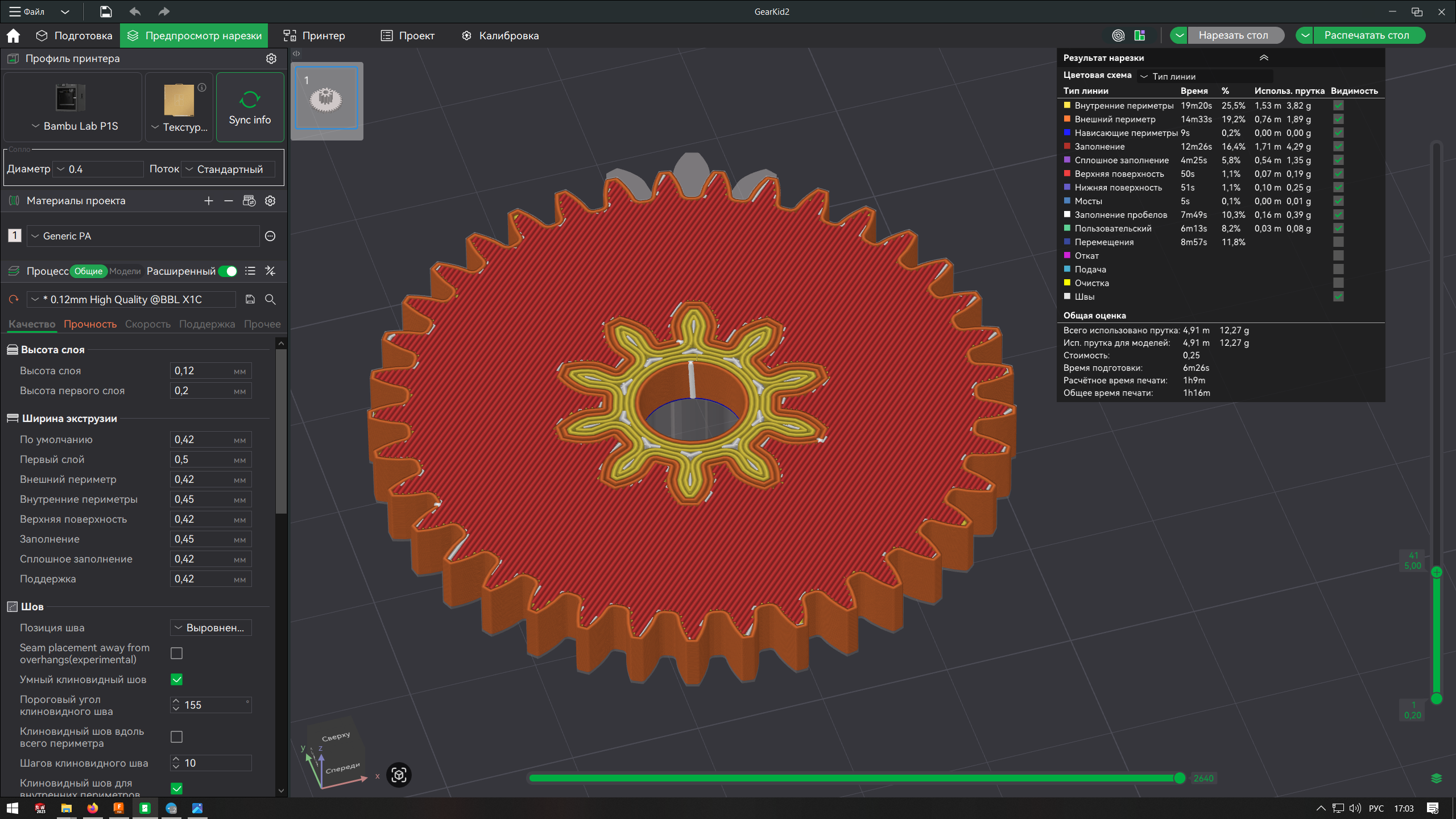Toggle the Расширенный advanced mode switch
1456x819 pixels.
[228, 271]
